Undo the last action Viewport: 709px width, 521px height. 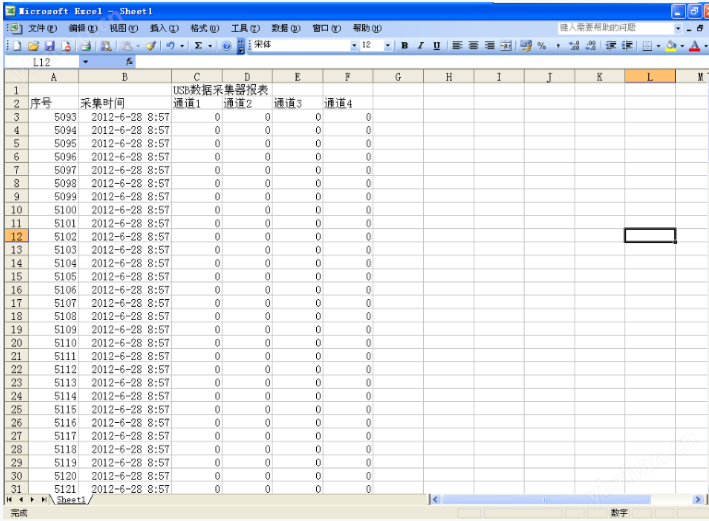(170, 46)
